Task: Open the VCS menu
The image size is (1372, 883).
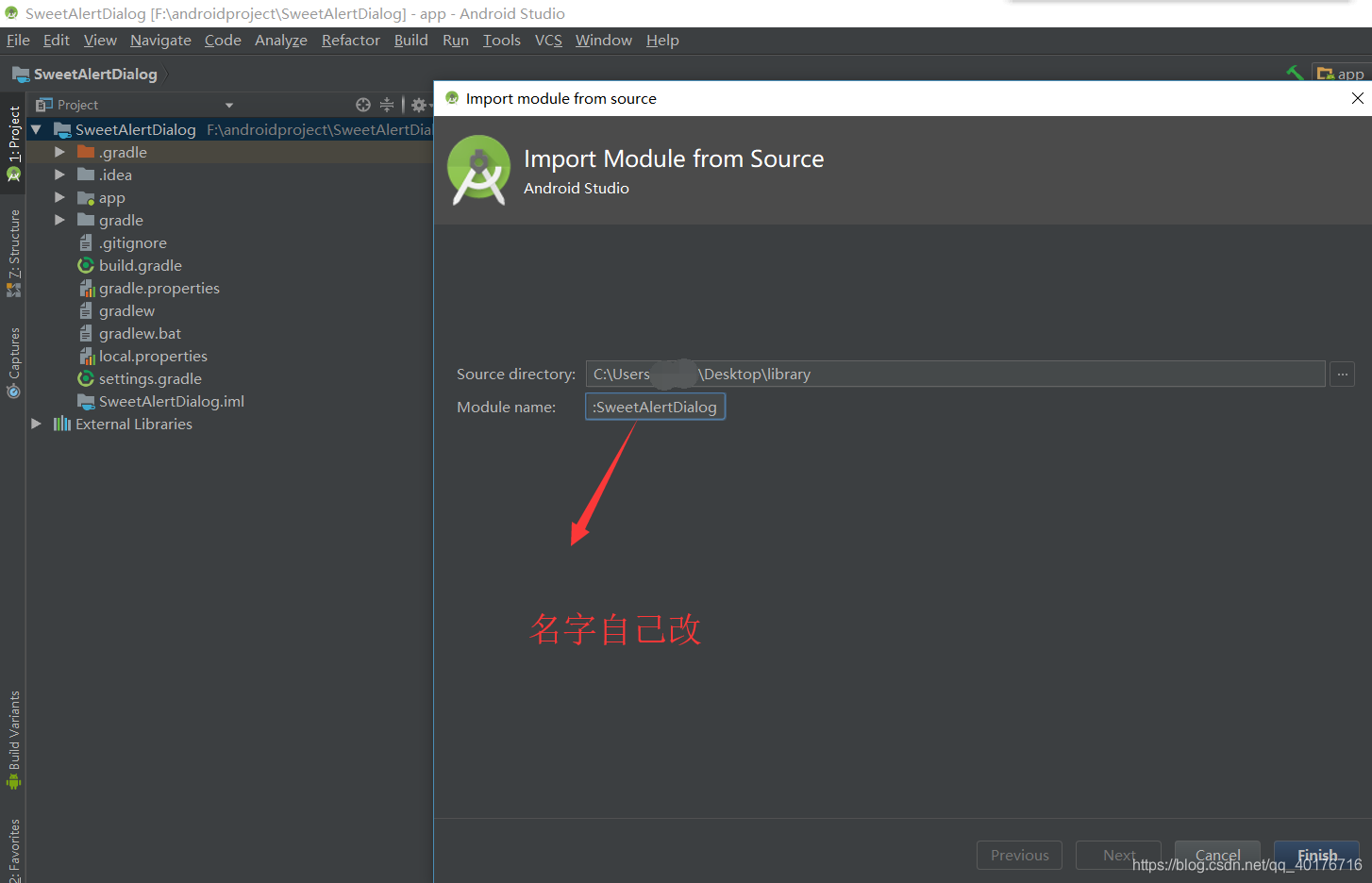Action: point(548,40)
